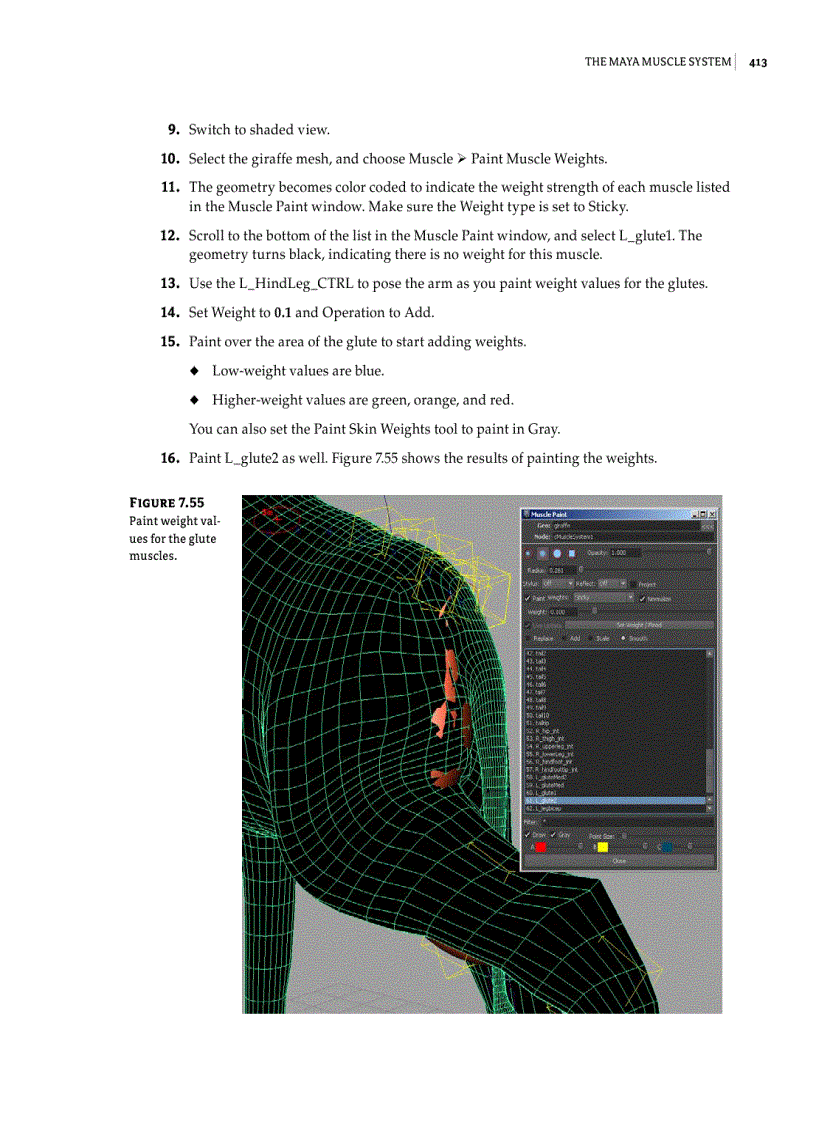
Task: Select the Smooth operation radio button
Action: [x=624, y=637]
